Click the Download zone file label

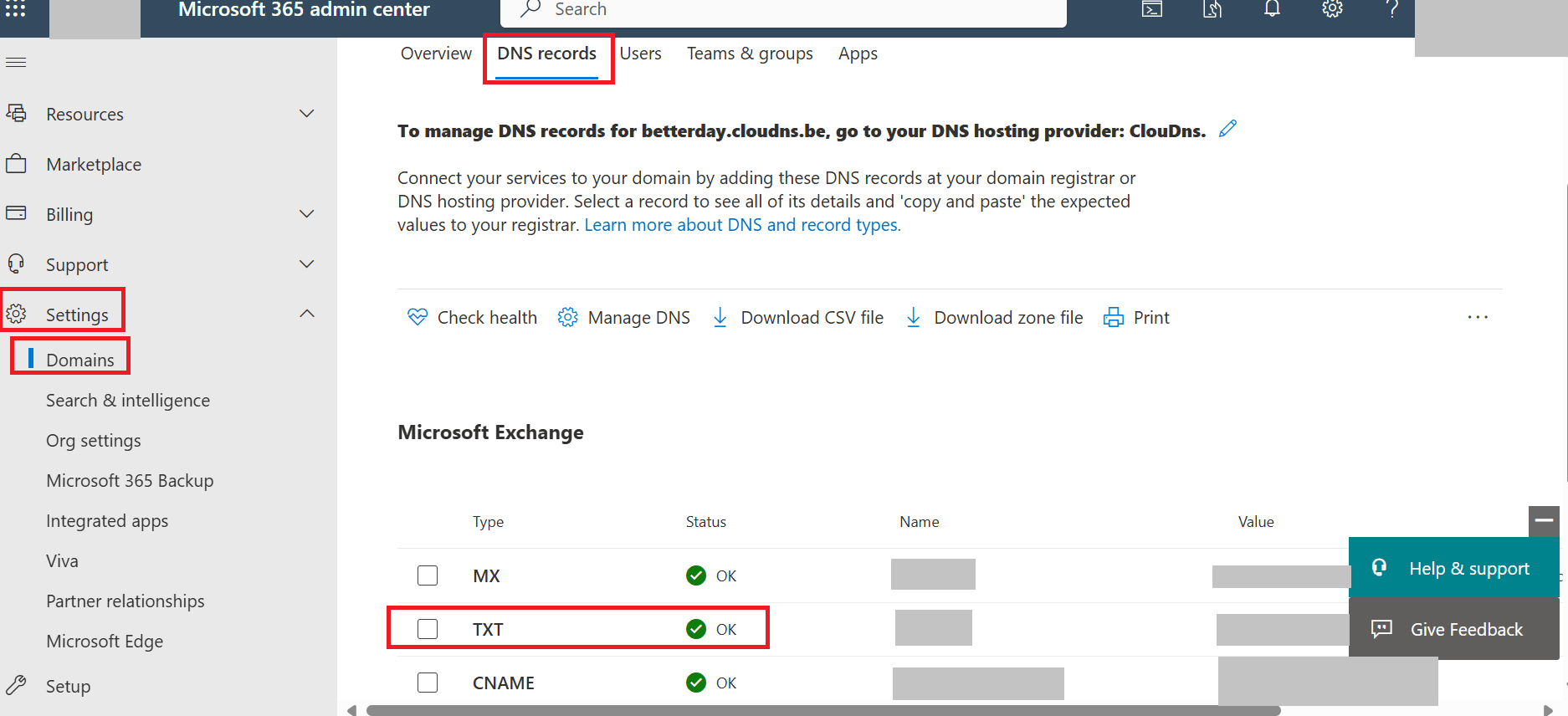point(1008,318)
